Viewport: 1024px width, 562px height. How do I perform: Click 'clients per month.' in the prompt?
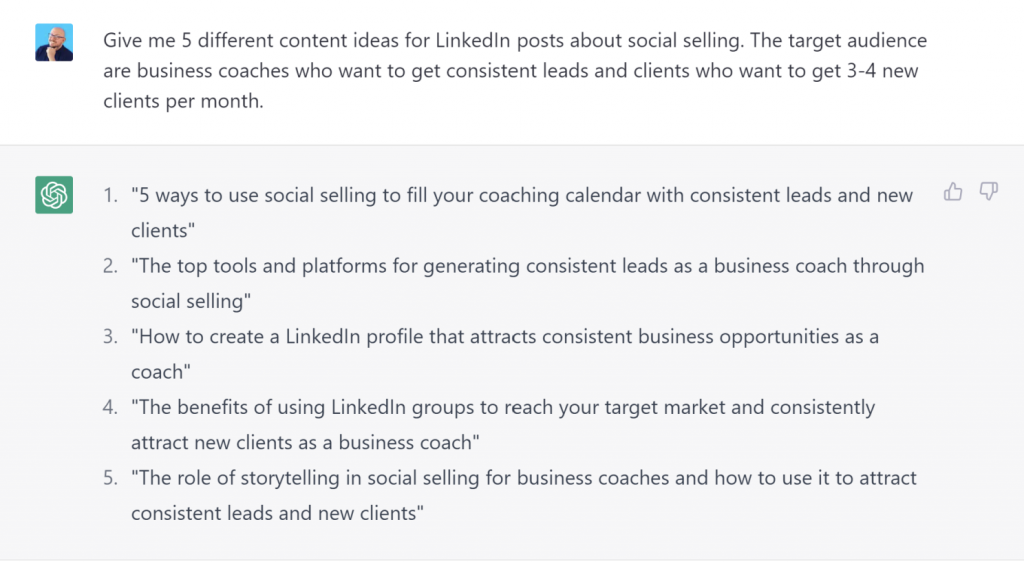tap(183, 101)
